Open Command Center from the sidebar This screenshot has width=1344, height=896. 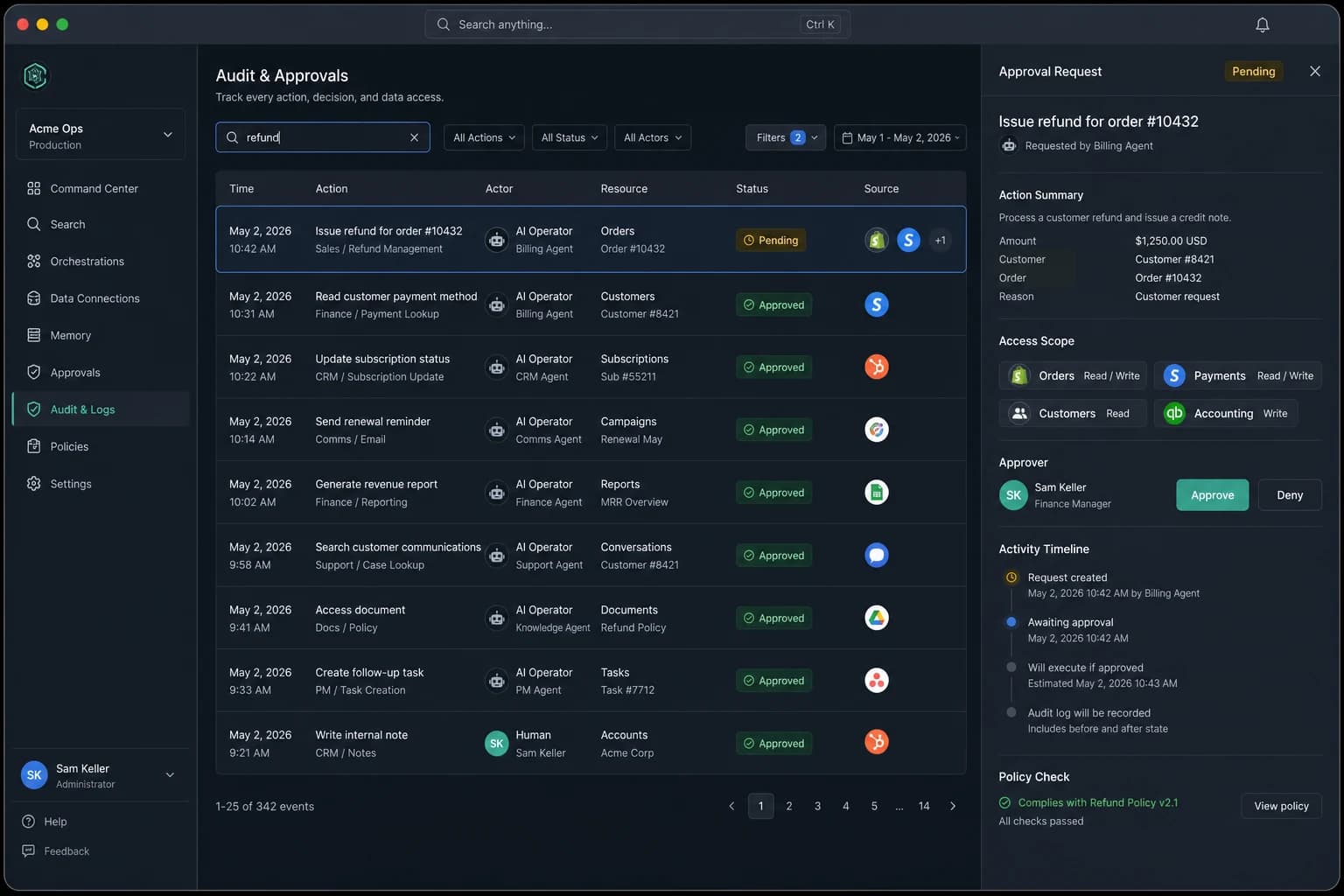click(x=101, y=188)
